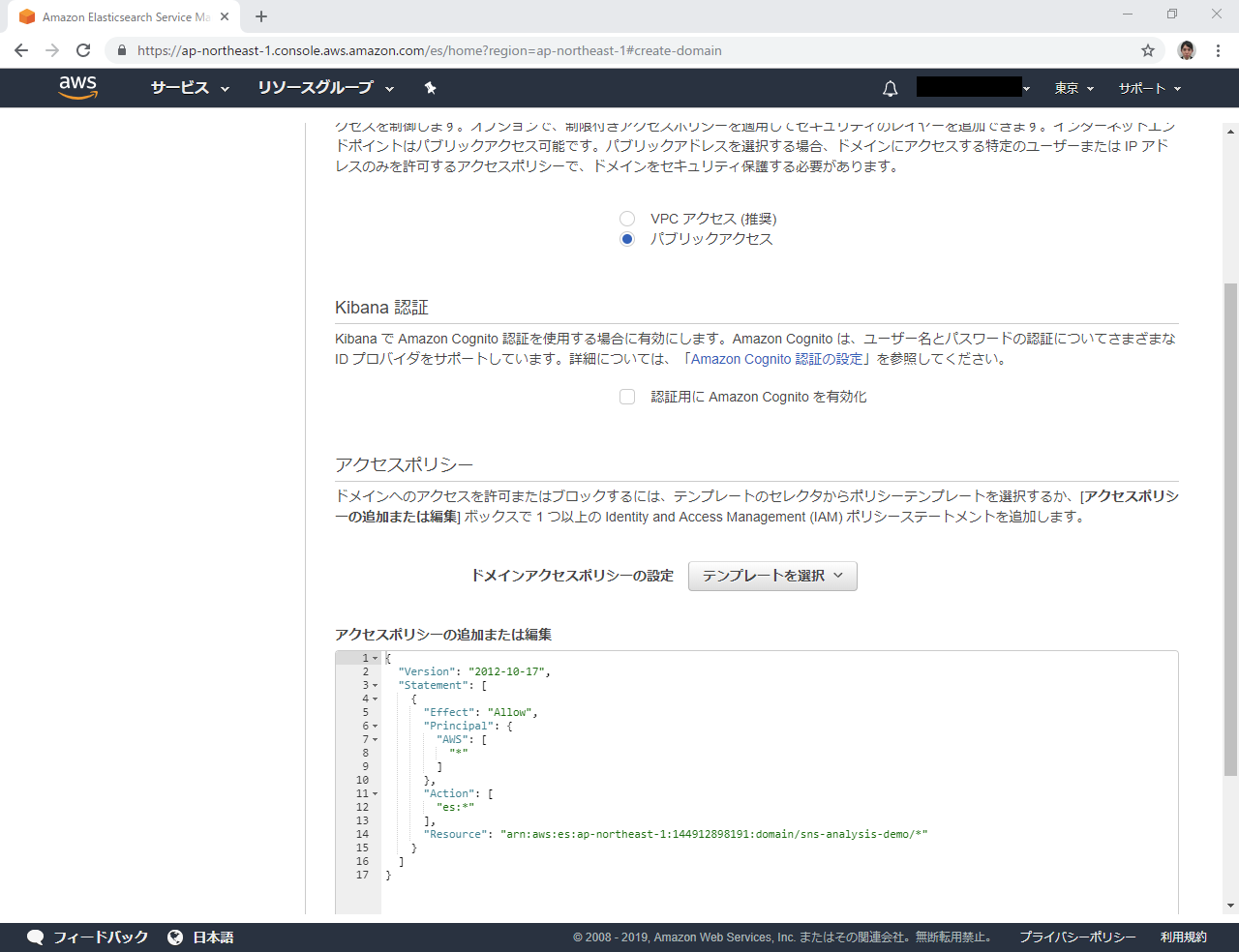Reload the page using the refresh icon
The width and height of the screenshot is (1239, 952).
[x=83, y=50]
